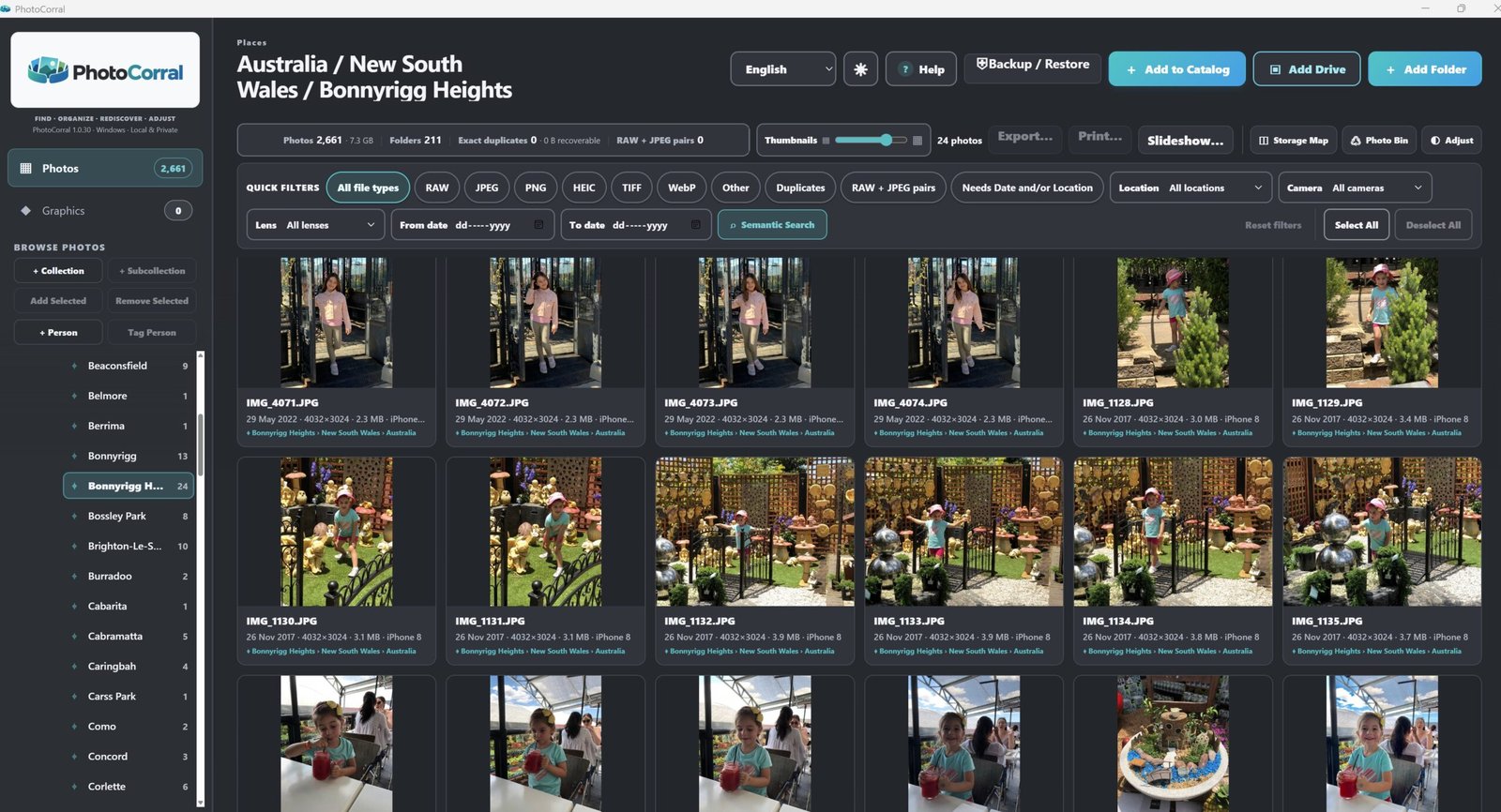The height and width of the screenshot is (812, 1501).
Task: Expand the Camera All cameras dropdown
Action: pyautogui.click(x=1355, y=188)
